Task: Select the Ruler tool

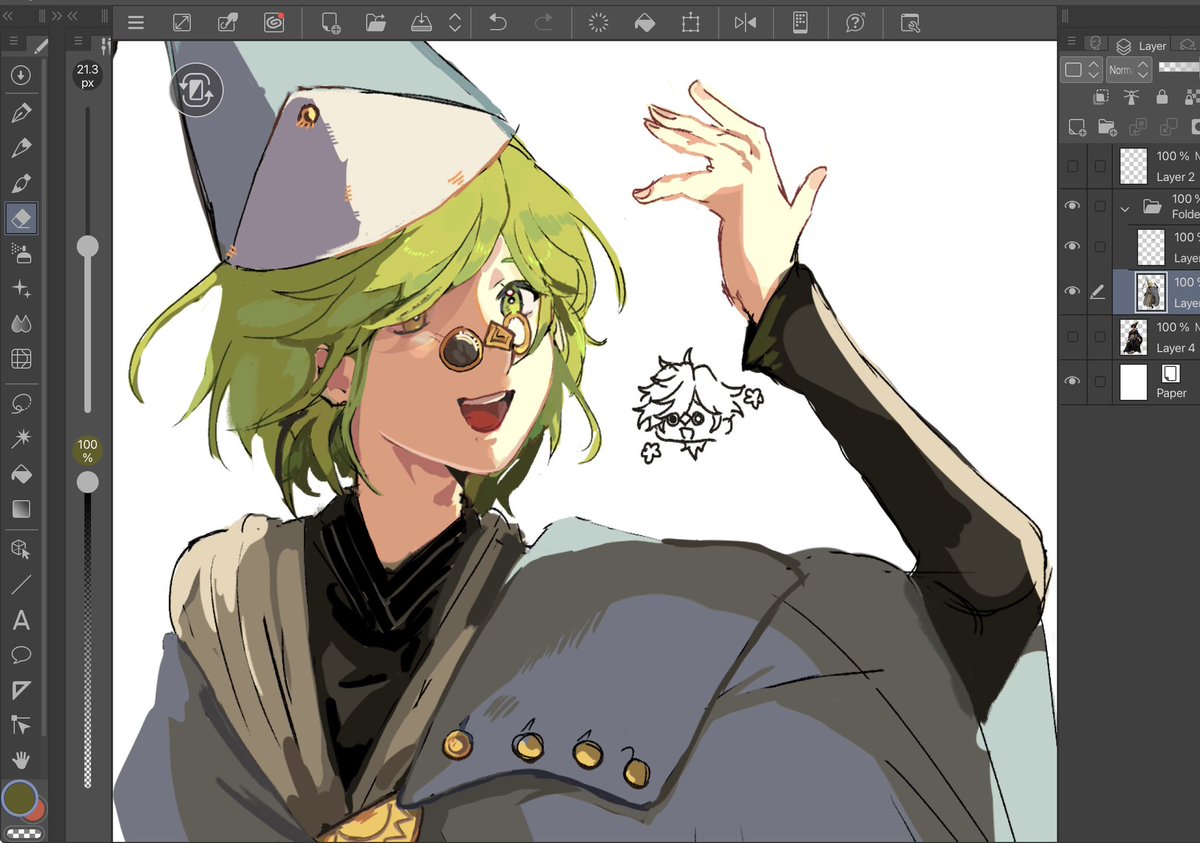Action: [20, 690]
